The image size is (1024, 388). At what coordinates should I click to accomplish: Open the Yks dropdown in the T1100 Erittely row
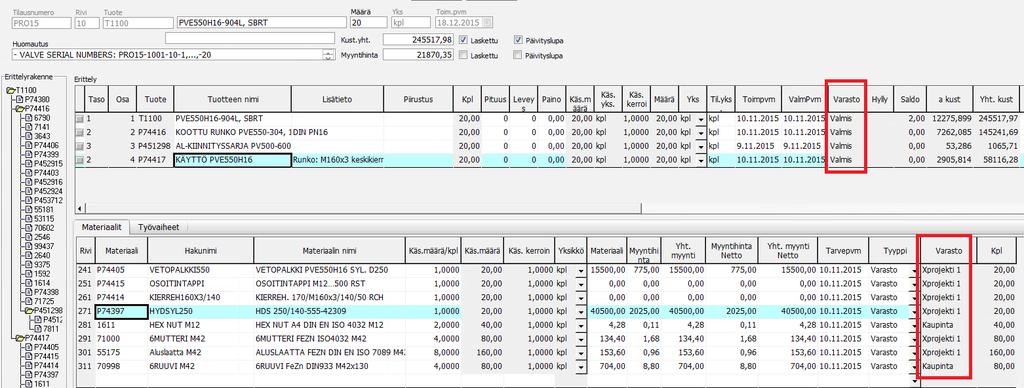701,121
